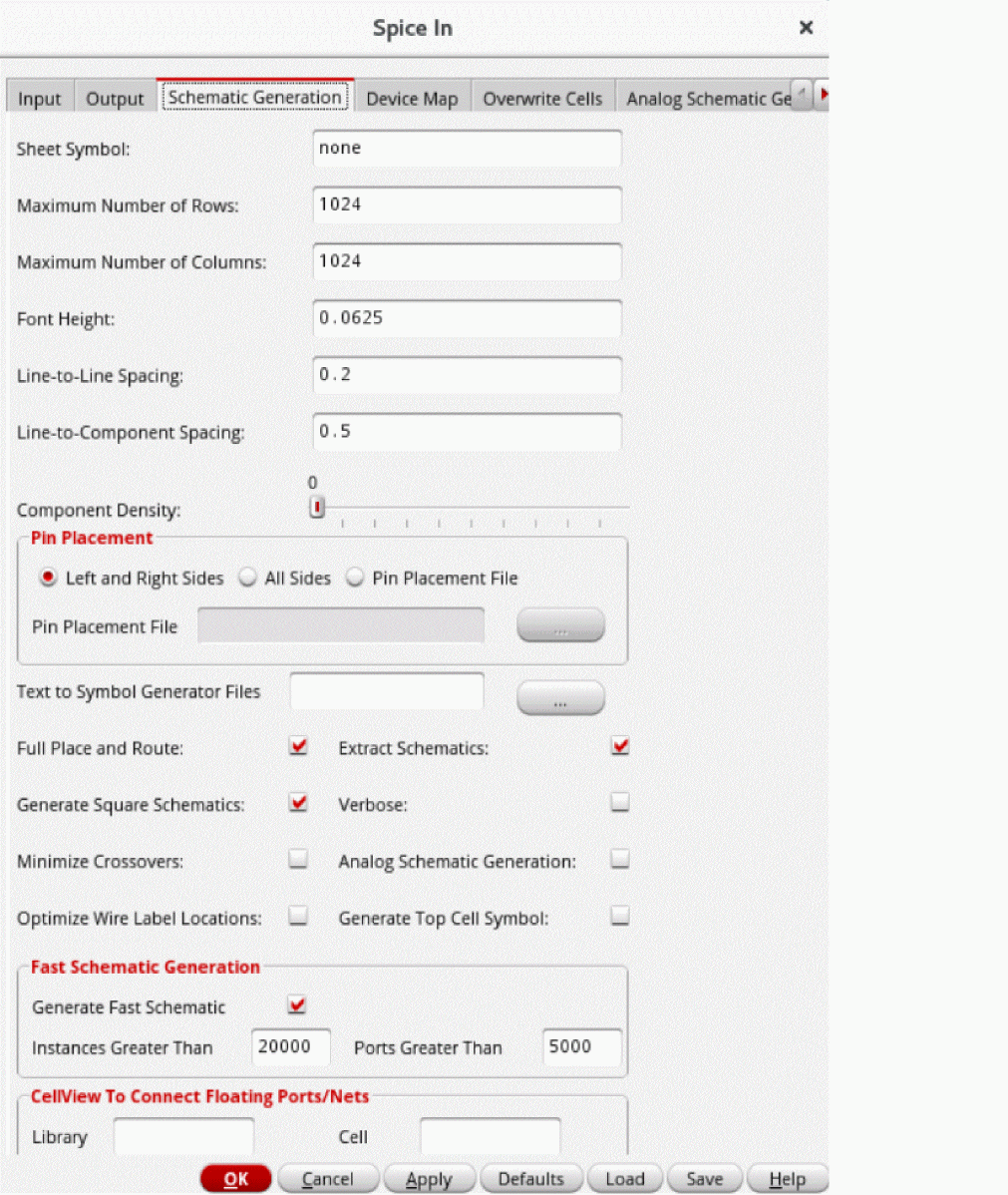Open the Device Map tab

412,99
